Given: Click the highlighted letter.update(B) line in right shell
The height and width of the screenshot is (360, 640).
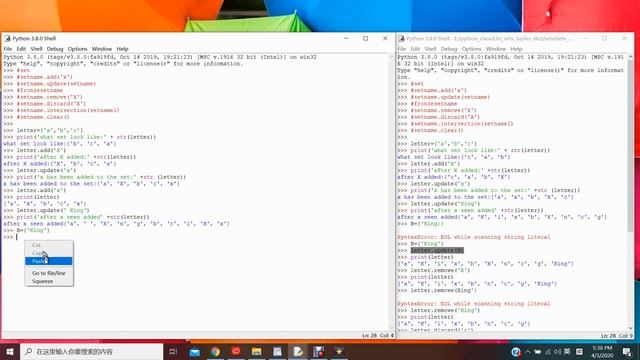Looking at the screenshot, I should point(437,250).
